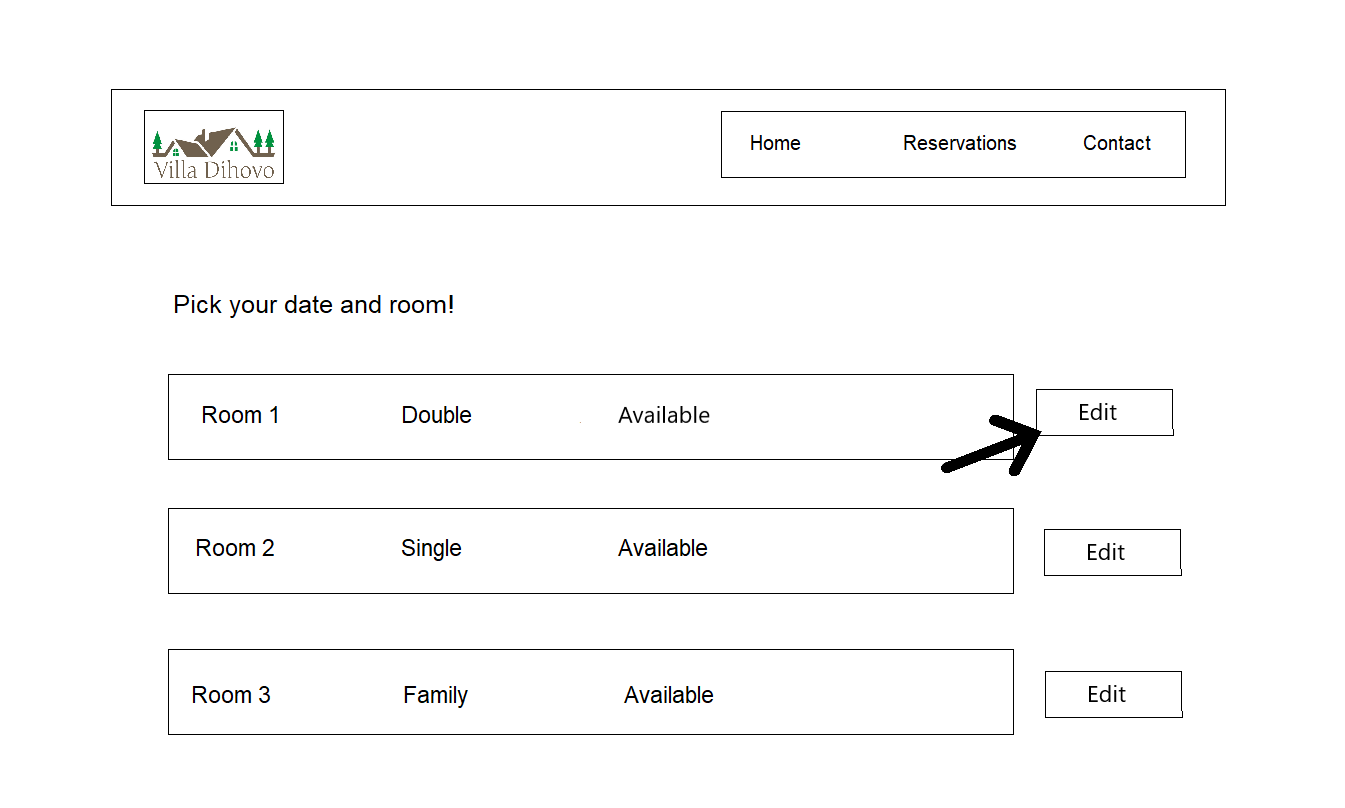Click the 'Pick your date and room!' heading
Viewport: 1345px width, 808px height.
pos(314,305)
